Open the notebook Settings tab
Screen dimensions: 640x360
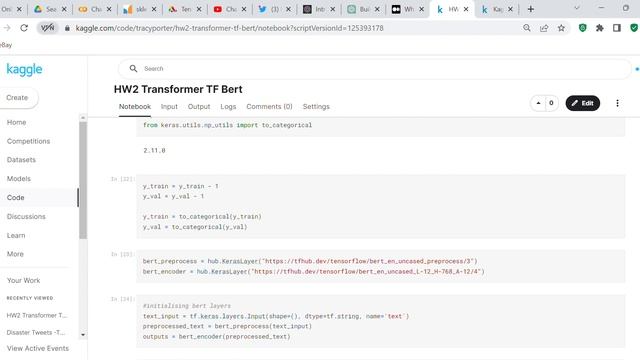pyautogui.click(x=316, y=107)
